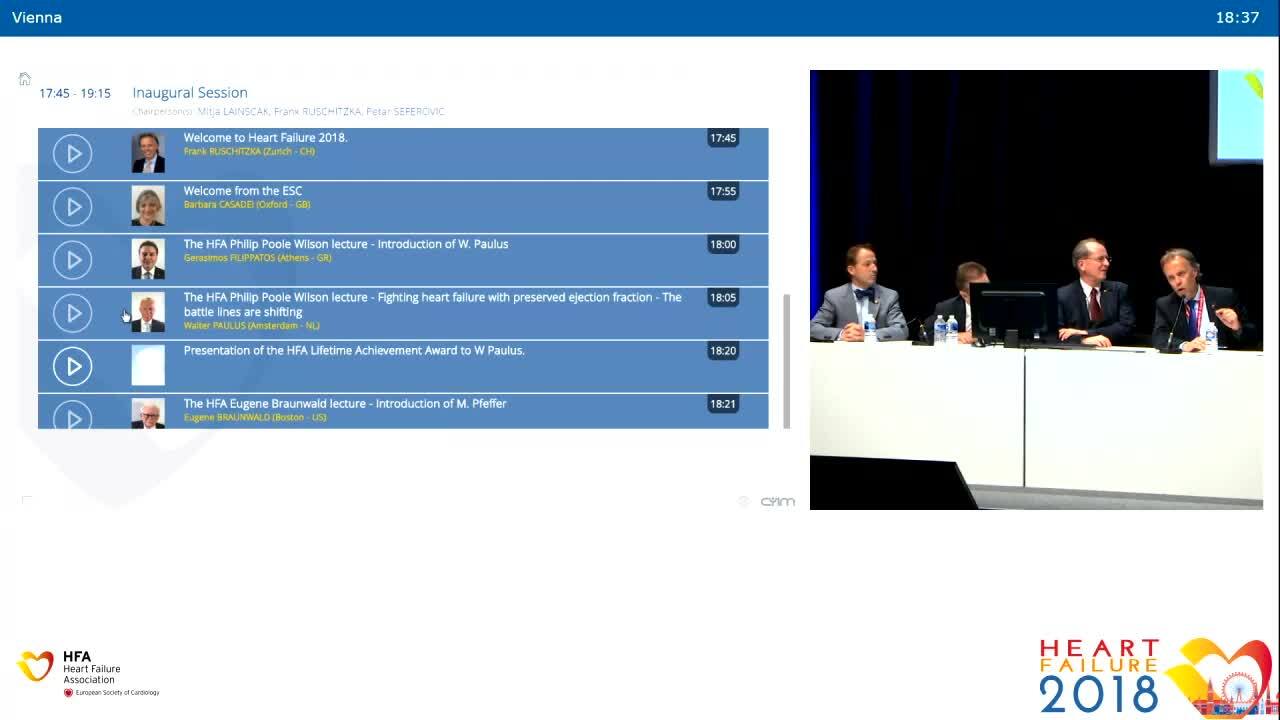
Task: Click Frank Ruschitzka's speaker photo
Action: coord(148,153)
